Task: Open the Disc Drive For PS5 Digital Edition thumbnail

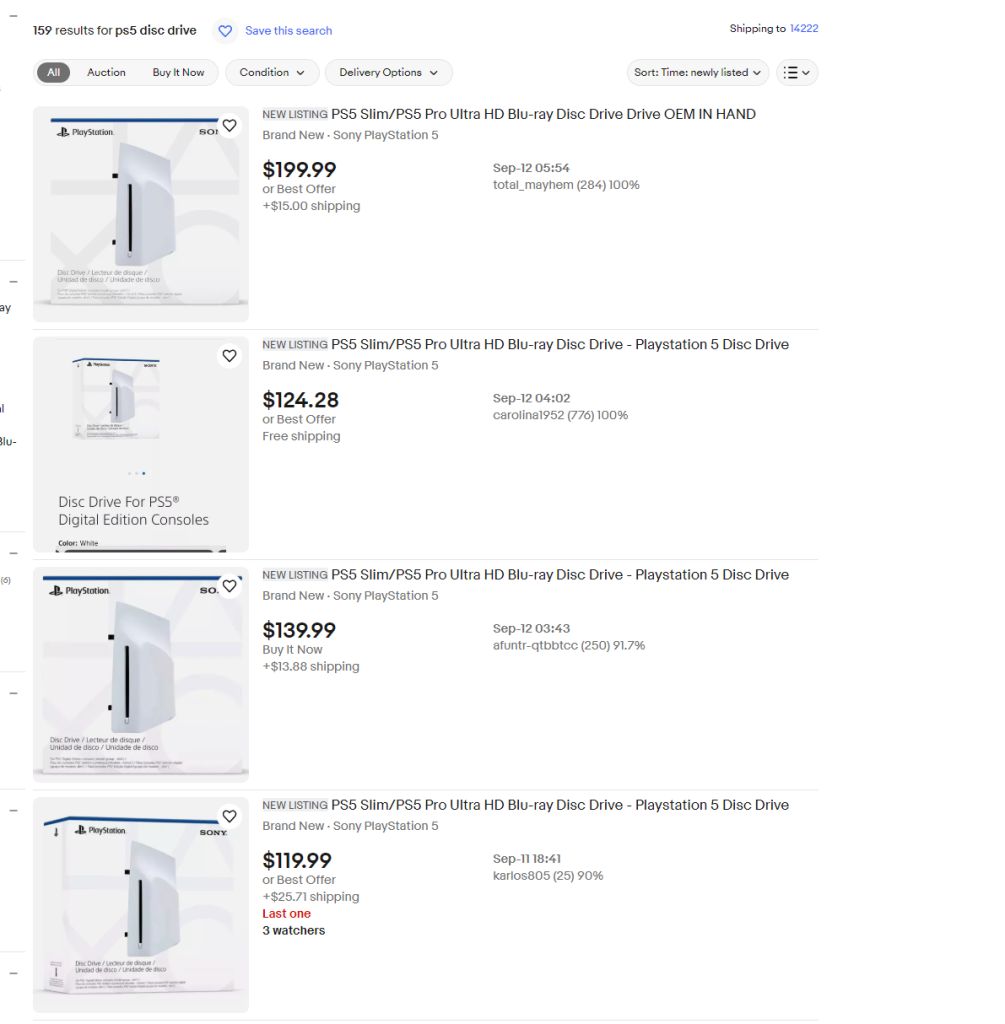Action: 141,445
